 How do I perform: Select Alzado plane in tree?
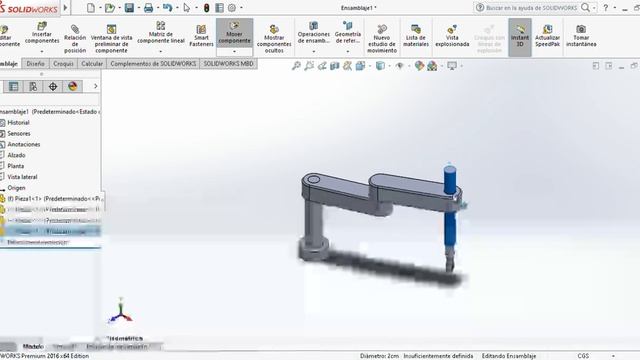pos(16,155)
